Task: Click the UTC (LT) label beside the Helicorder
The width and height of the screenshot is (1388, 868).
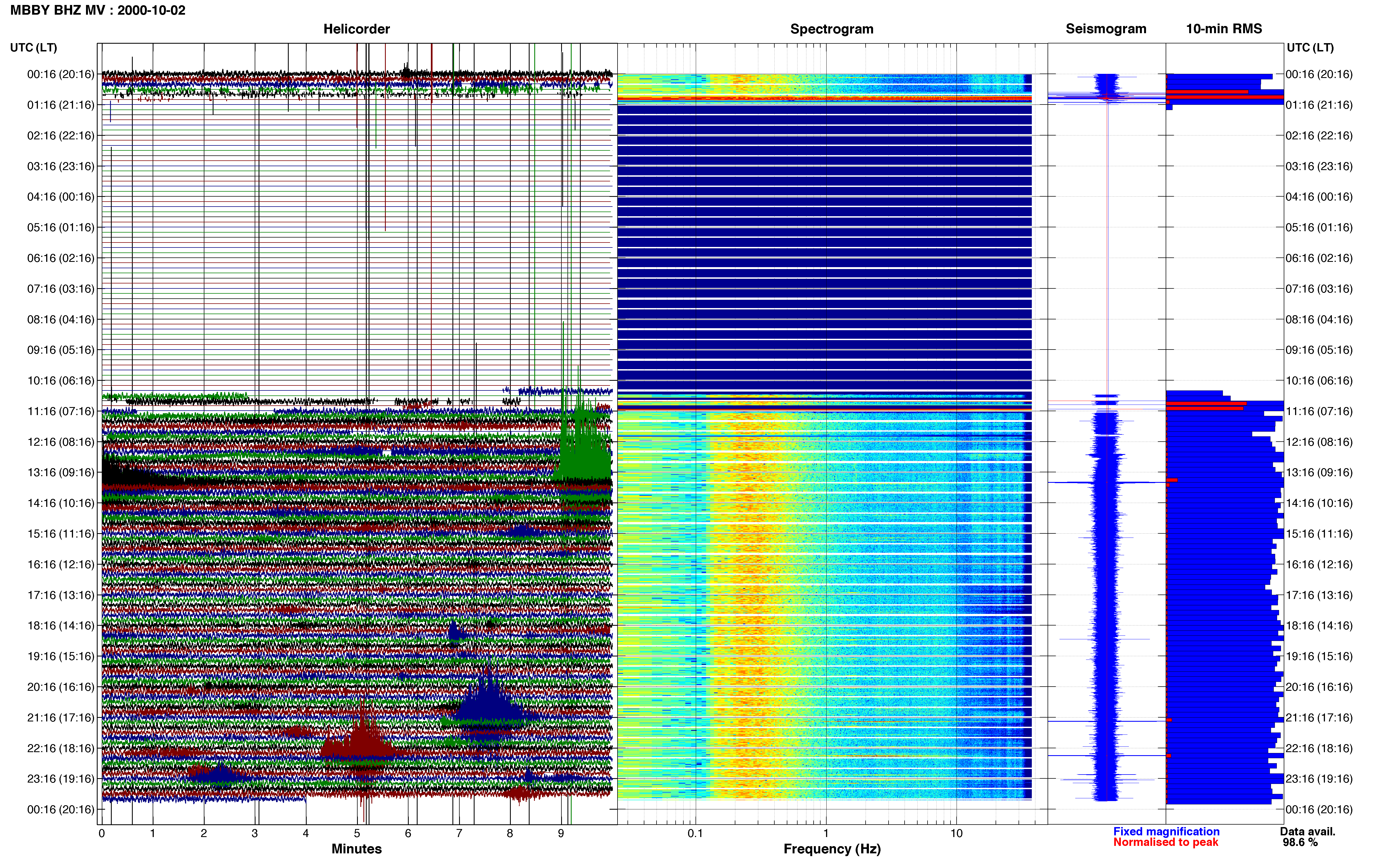Action: 34,48
